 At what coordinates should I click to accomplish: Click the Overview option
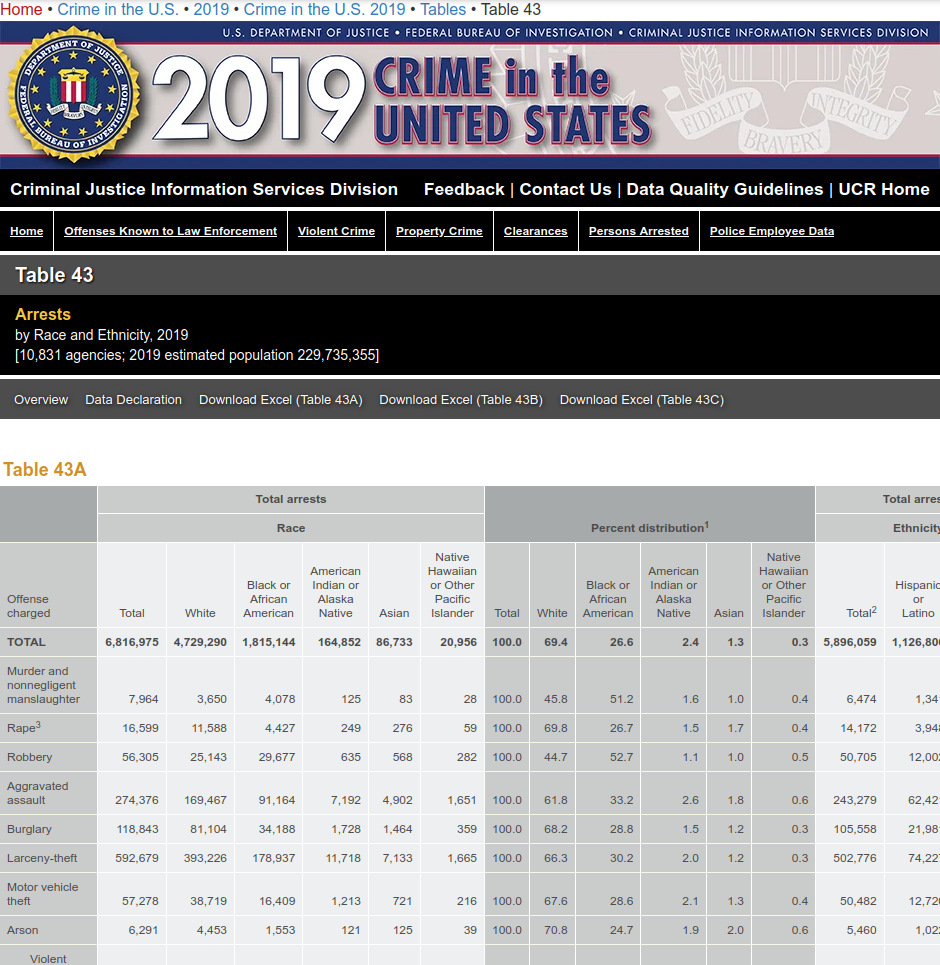tap(41, 399)
